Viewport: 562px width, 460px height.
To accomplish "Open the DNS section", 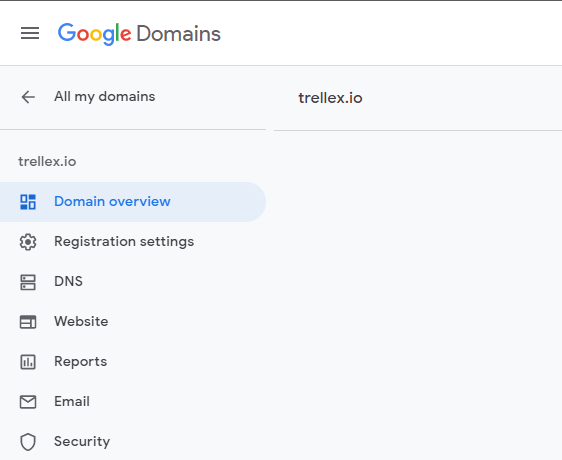I will (x=133, y=282).
